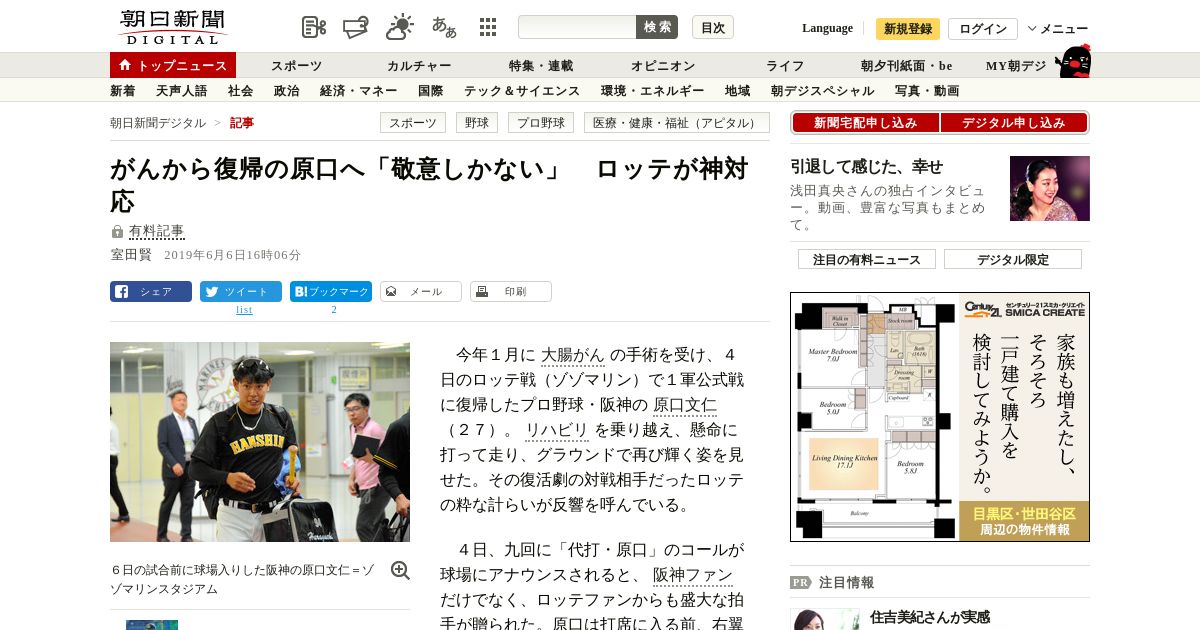Click the 新聞宅配申し込み button
The image size is (1200, 630).
[865, 123]
